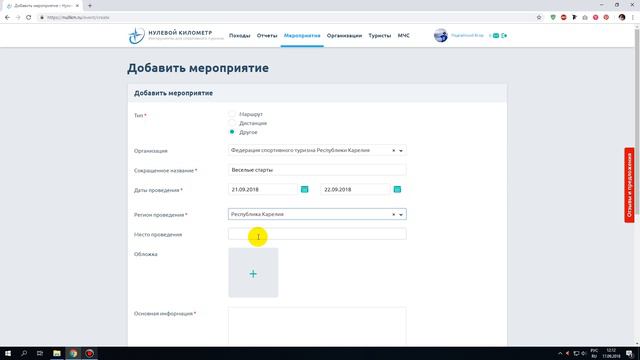640x360 pixels.
Task: Switch to Chrome on the taskbar
Action: pyautogui.click(x=73, y=353)
